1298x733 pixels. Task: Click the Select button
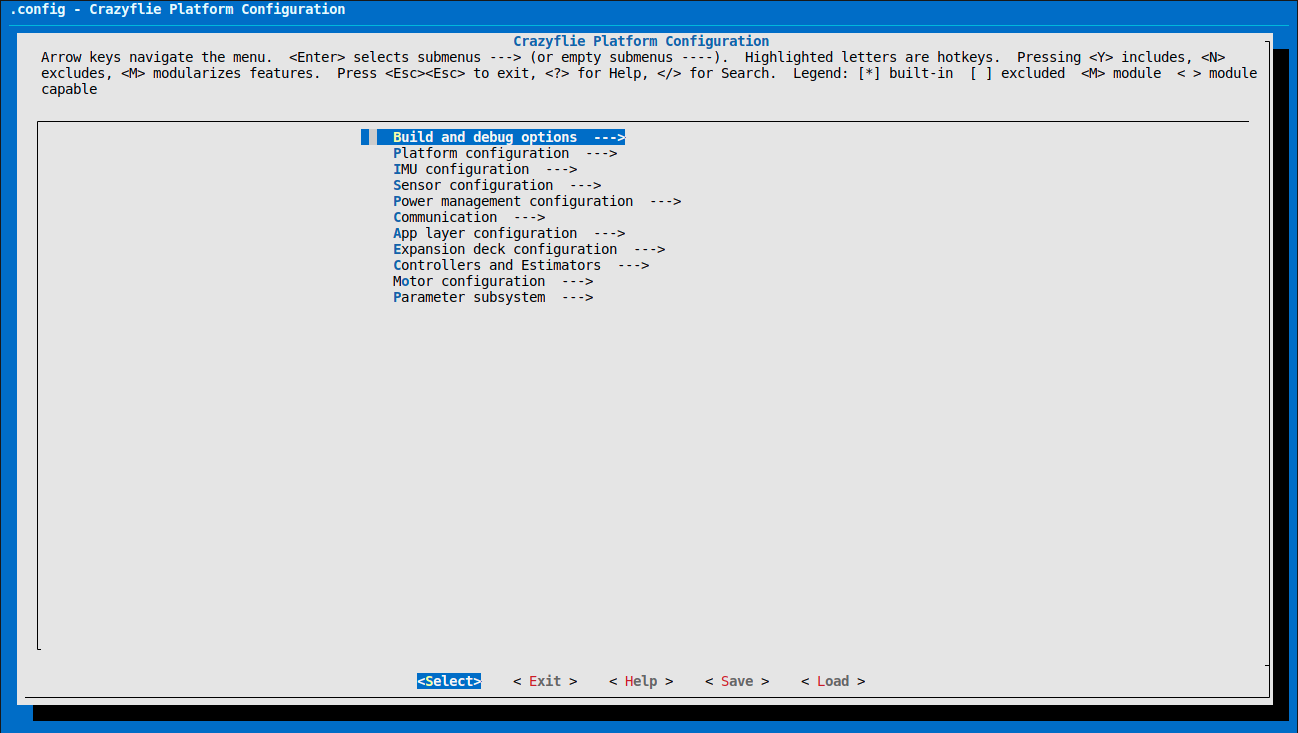pyautogui.click(x=449, y=681)
